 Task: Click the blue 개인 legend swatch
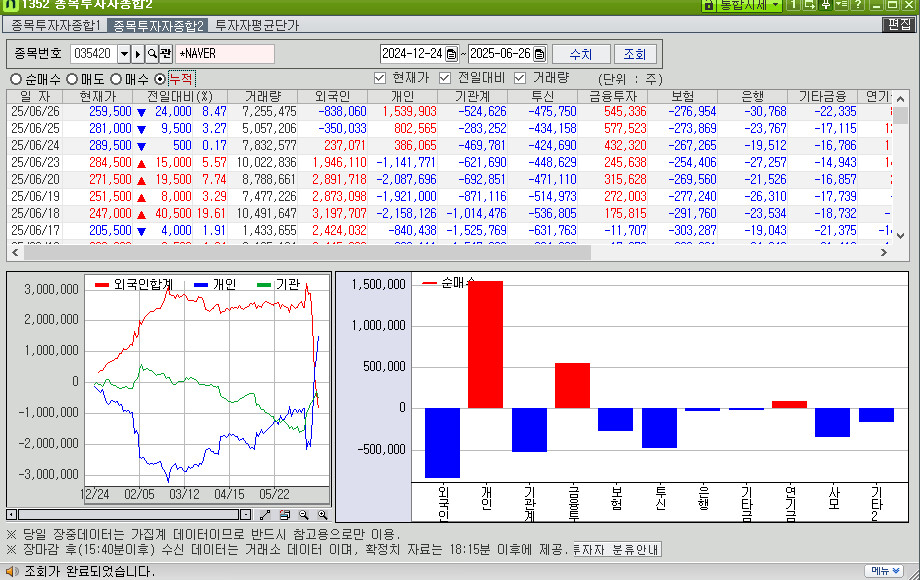click(201, 285)
